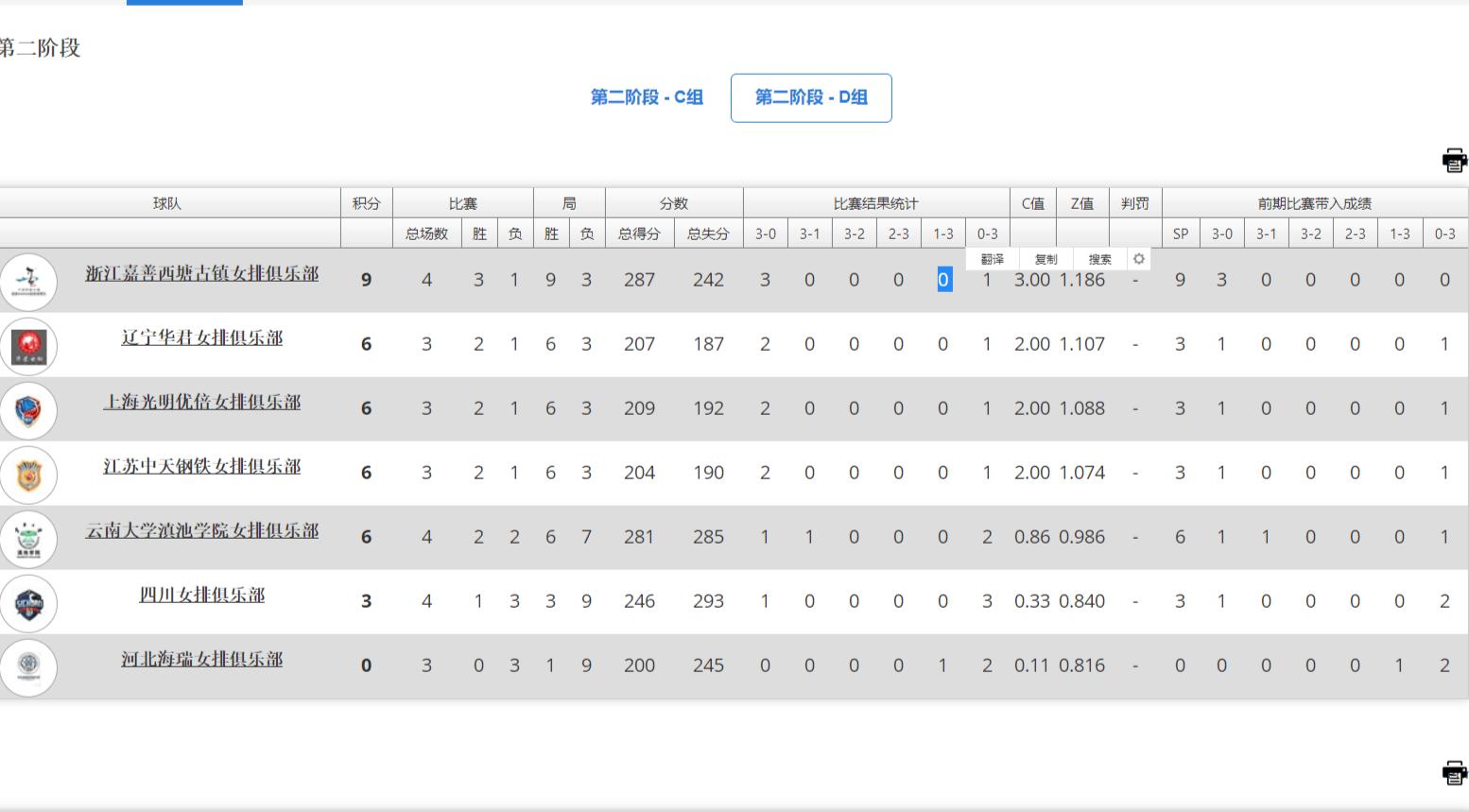Open the 浙江嘉善西塘古镇女排俱乐部 team link
The width and height of the screenshot is (1469, 812).
click(x=202, y=274)
